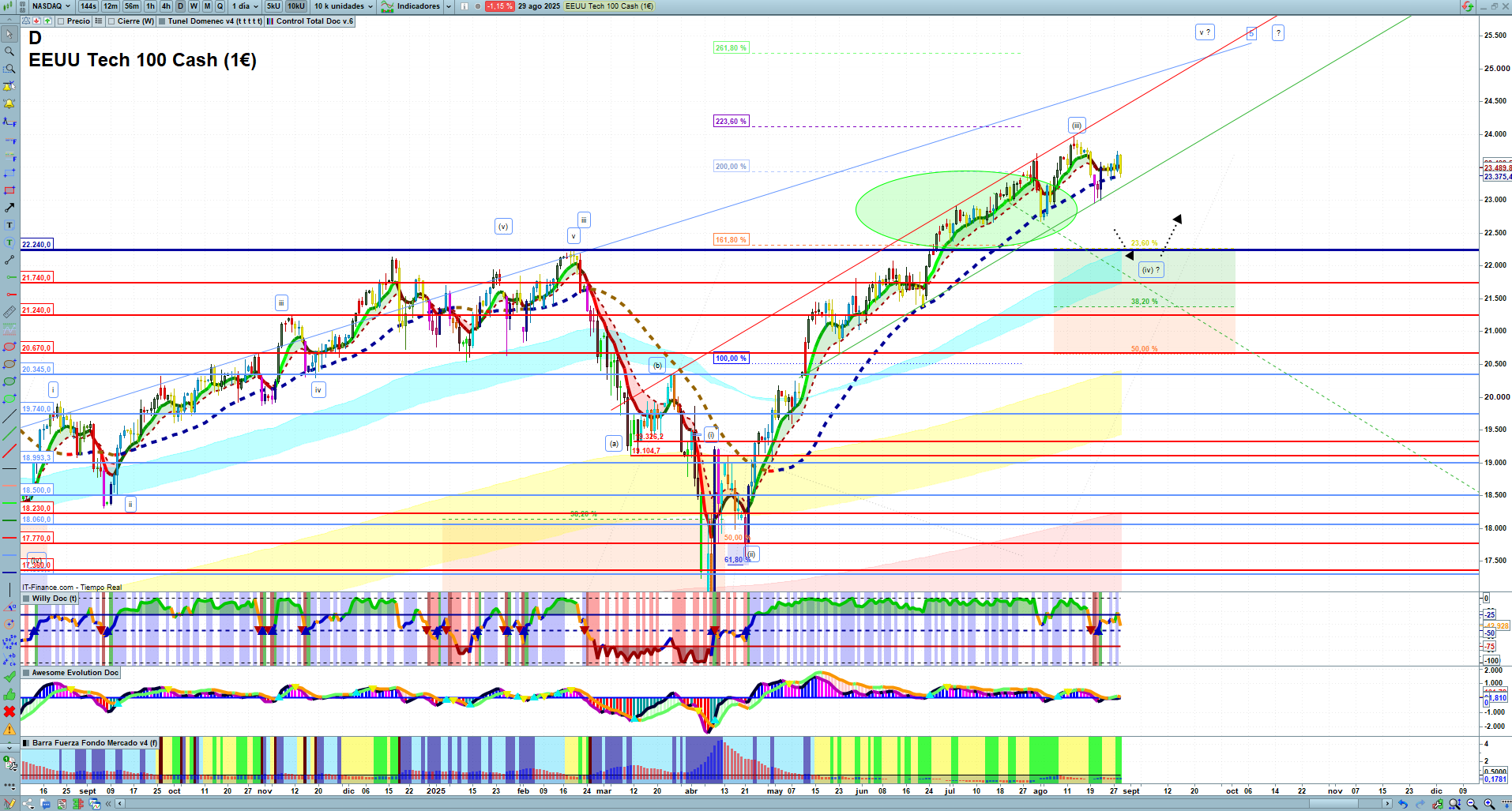Select the bell alert tool

tap(9, 103)
